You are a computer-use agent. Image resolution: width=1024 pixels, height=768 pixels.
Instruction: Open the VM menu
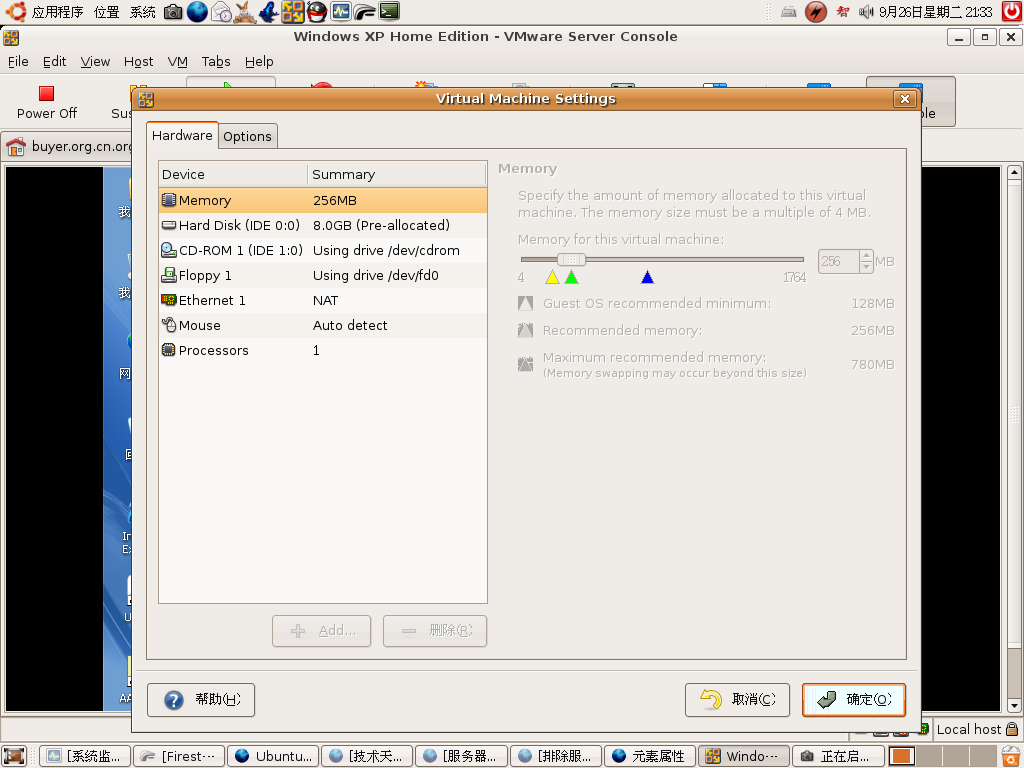[178, 61]
